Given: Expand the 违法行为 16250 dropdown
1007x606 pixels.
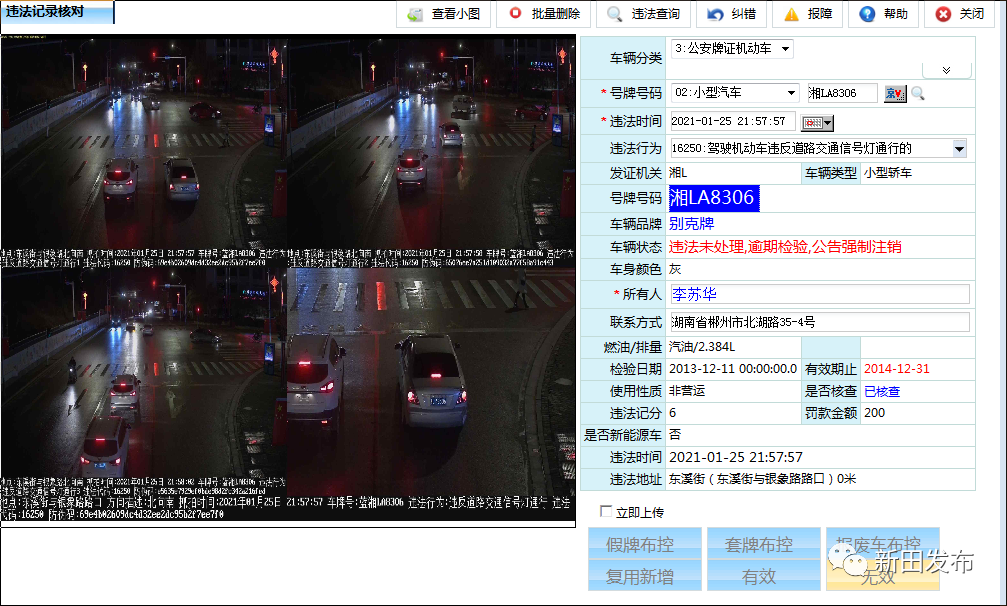Looking at the screenshot, I should [x=959, y=149].
